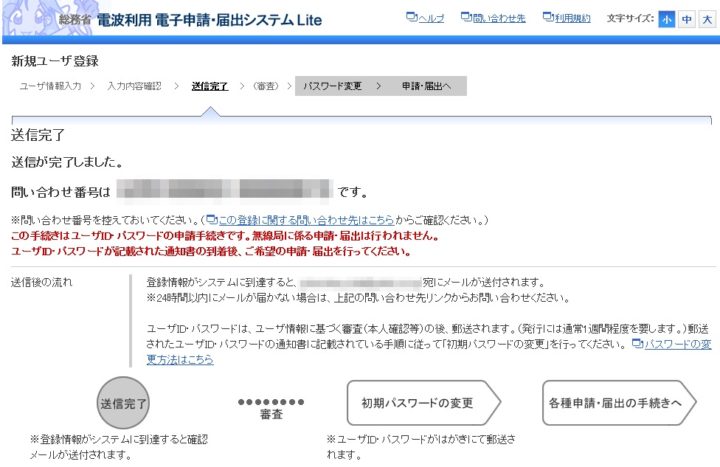The width and height of the screenshot is (720, 467).
Task: Click the popup icon before パスワードの変更方法 link
Action: pos(637,343)
